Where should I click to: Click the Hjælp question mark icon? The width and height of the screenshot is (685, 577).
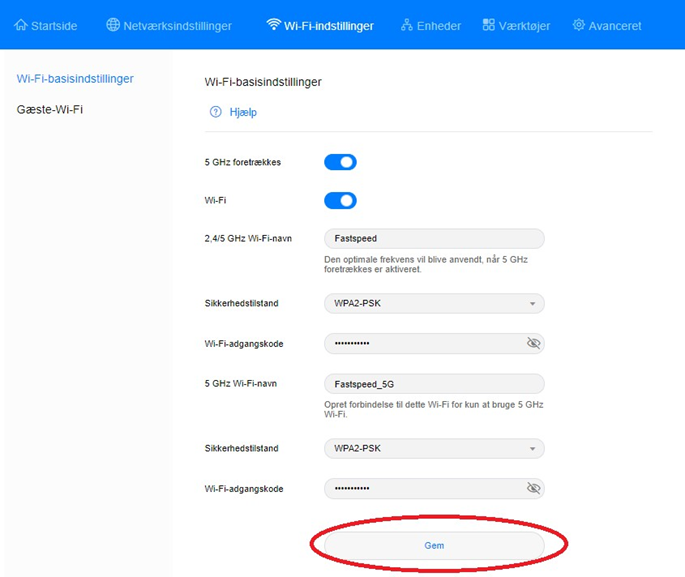pyautogui.click(x=215, y=112)
